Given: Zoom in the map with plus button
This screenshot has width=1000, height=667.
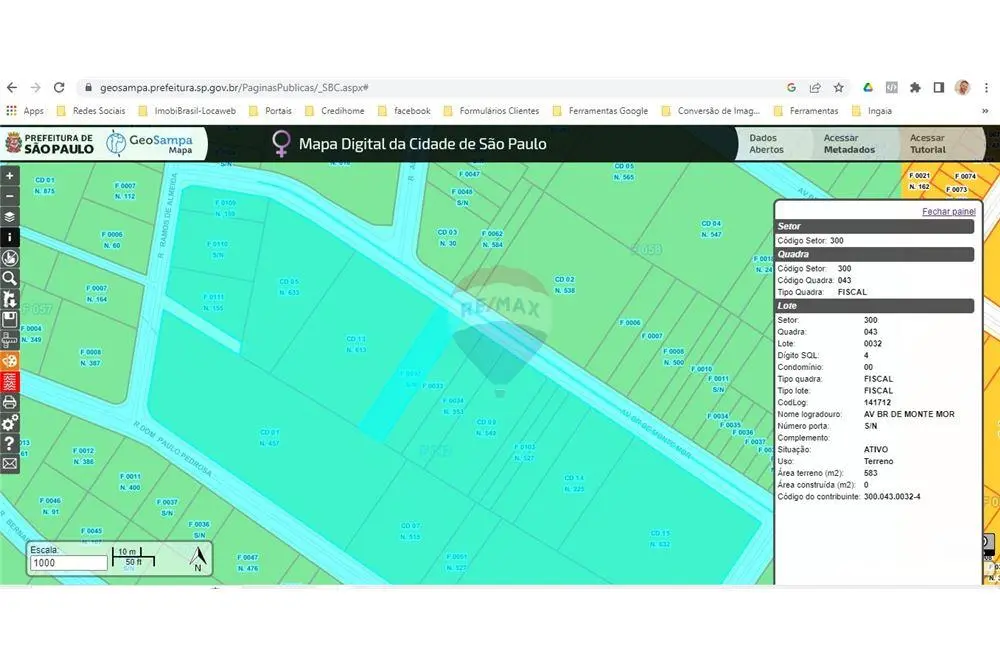Looking at the screenshot, I should (9, 175).
